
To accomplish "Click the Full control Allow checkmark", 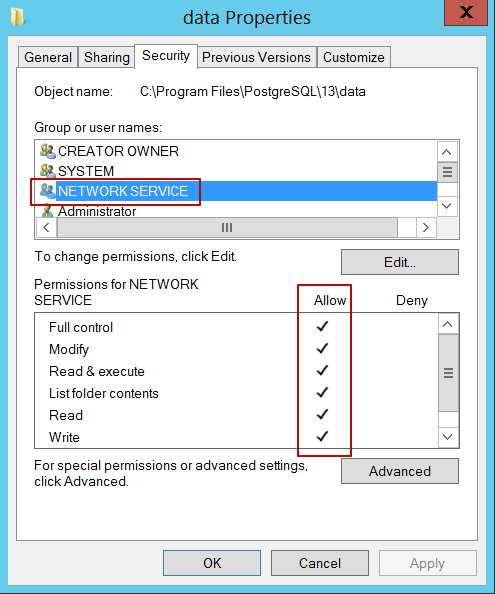I will tap(322, 326).
